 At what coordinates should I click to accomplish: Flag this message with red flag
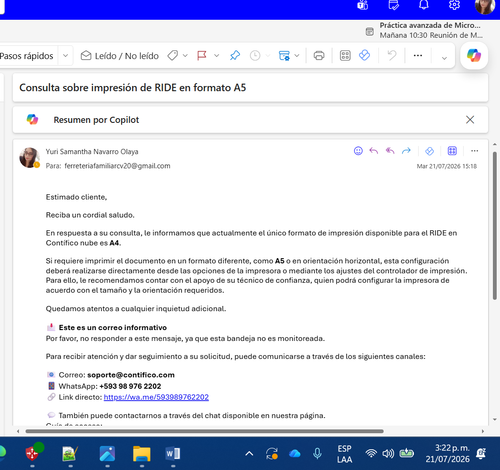(x=202, y=55)
